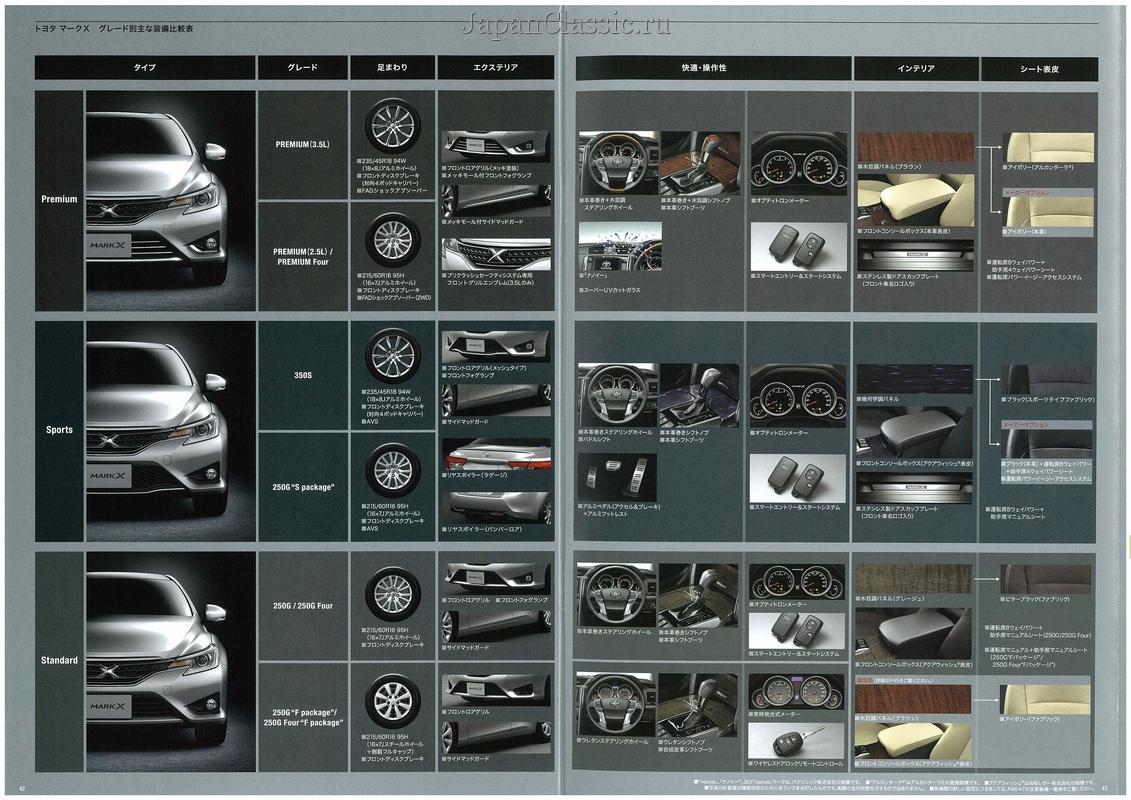Click the 350S alloy wheel image
This screenshot has height=800, width=1131.
[x=392, y=356]
